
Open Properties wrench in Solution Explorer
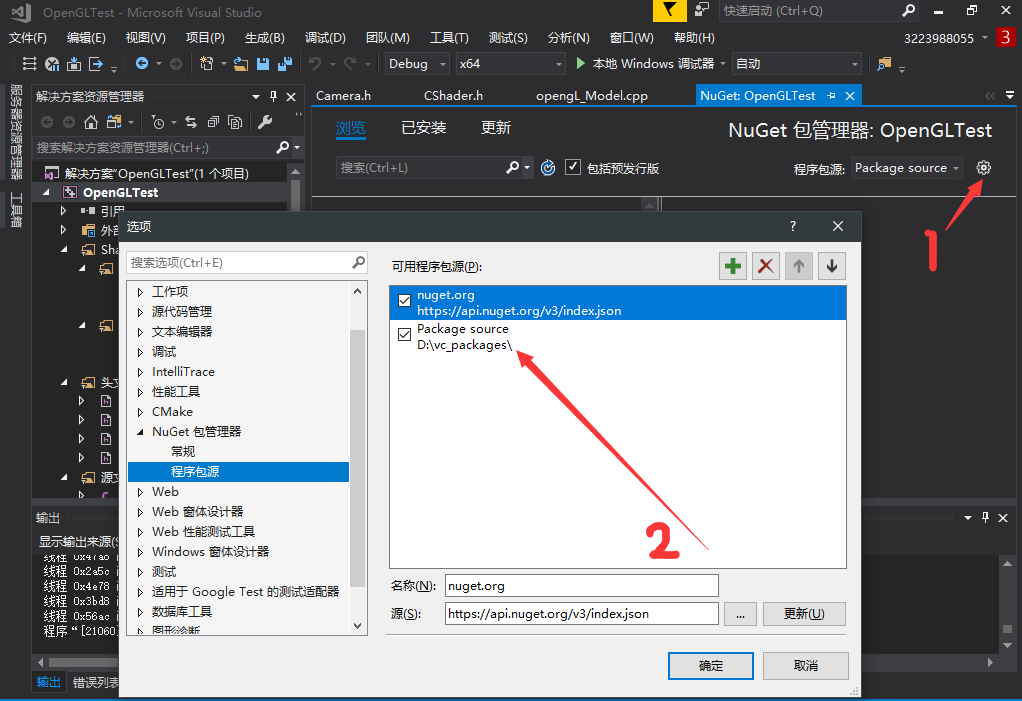click(265, 122)
